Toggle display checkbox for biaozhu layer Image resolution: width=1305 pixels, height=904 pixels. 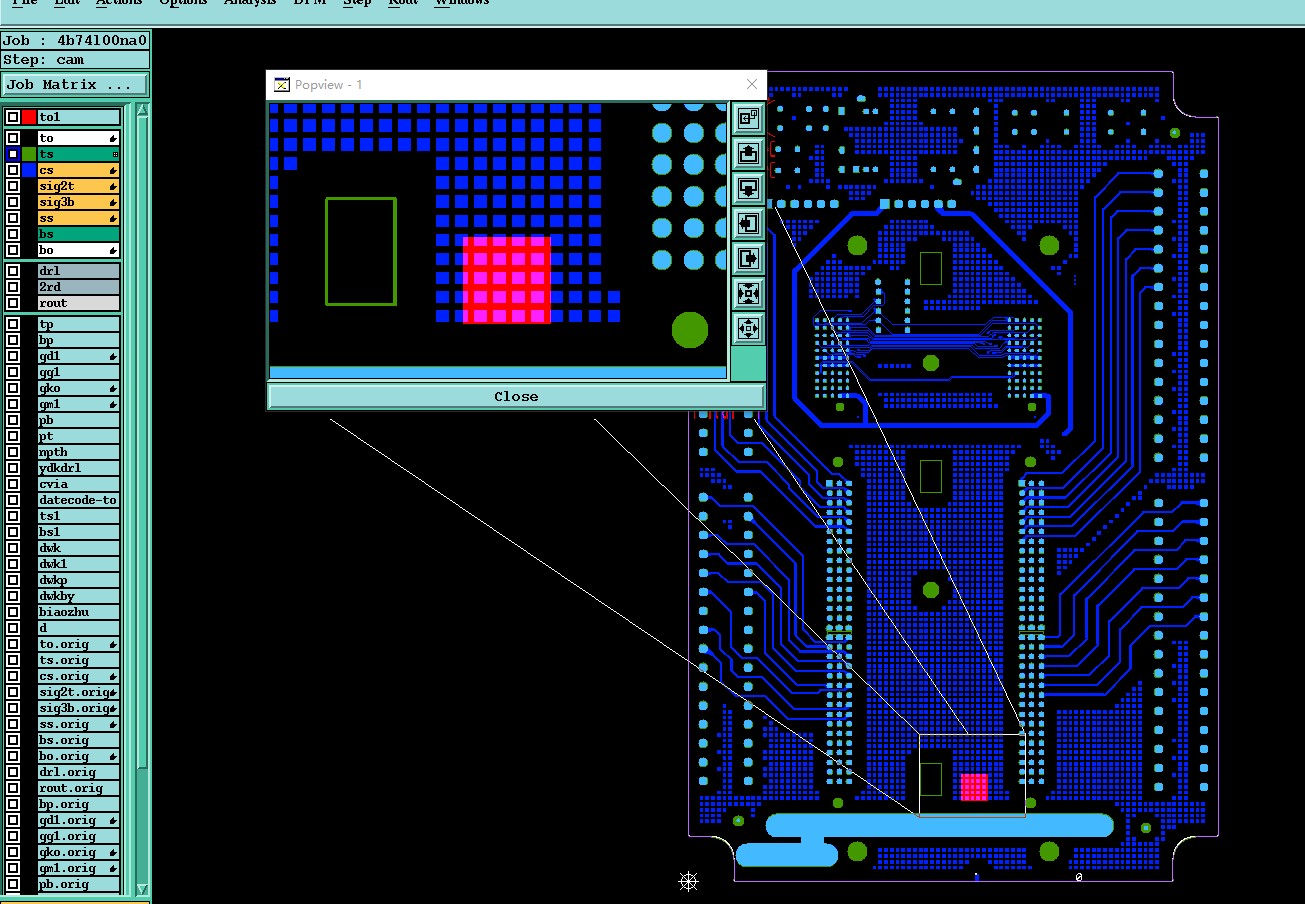(x=13, y=612)
